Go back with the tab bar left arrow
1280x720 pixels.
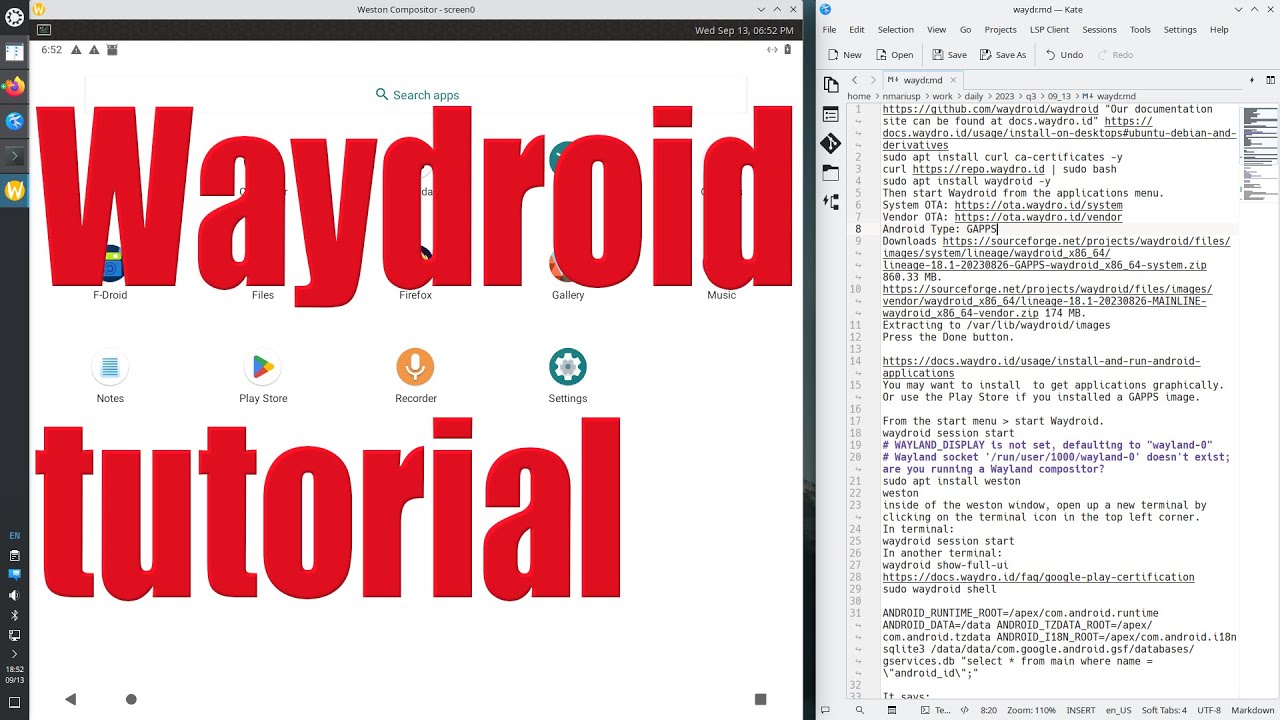854,80
